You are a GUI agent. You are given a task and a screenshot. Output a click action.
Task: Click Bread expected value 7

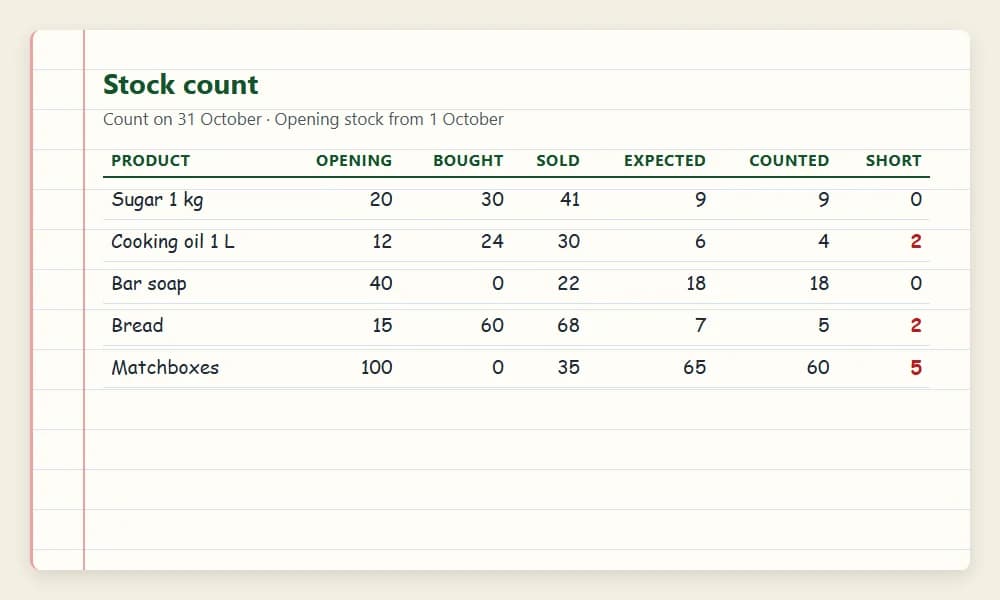pyautogui.click(x=700, y=325)
